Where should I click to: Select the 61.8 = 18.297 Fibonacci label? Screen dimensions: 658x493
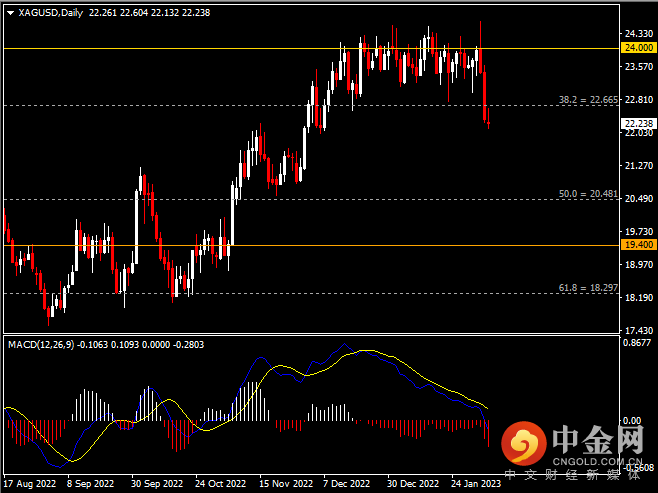tap(587, 287)
